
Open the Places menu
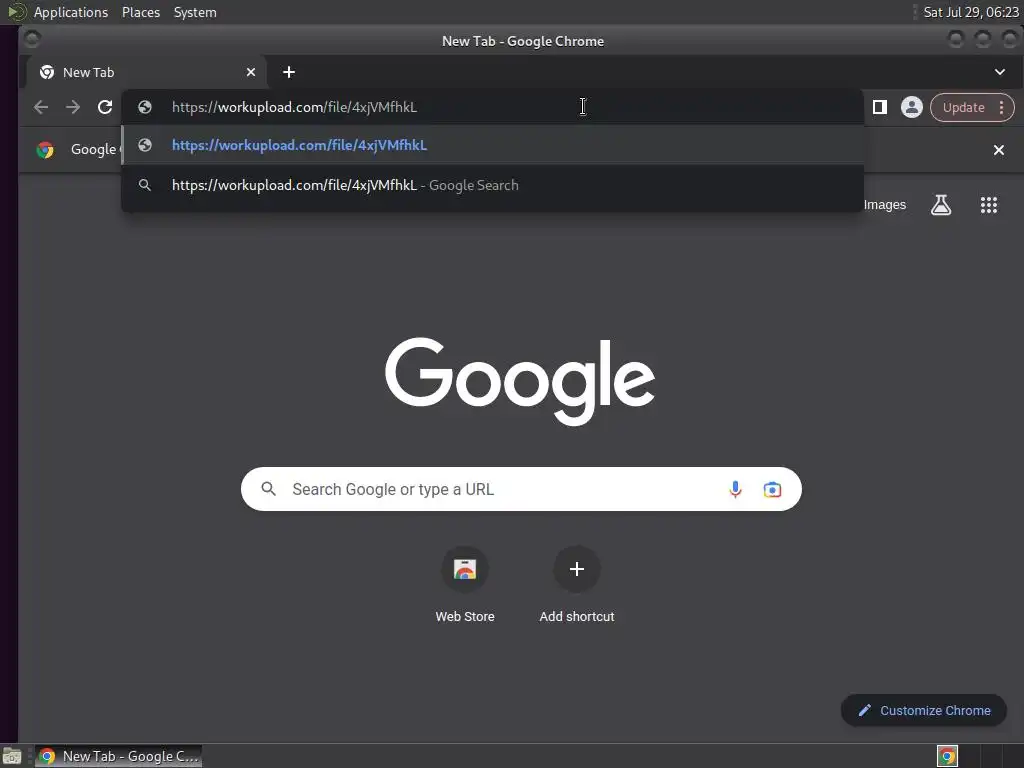(x=141, y=12)
